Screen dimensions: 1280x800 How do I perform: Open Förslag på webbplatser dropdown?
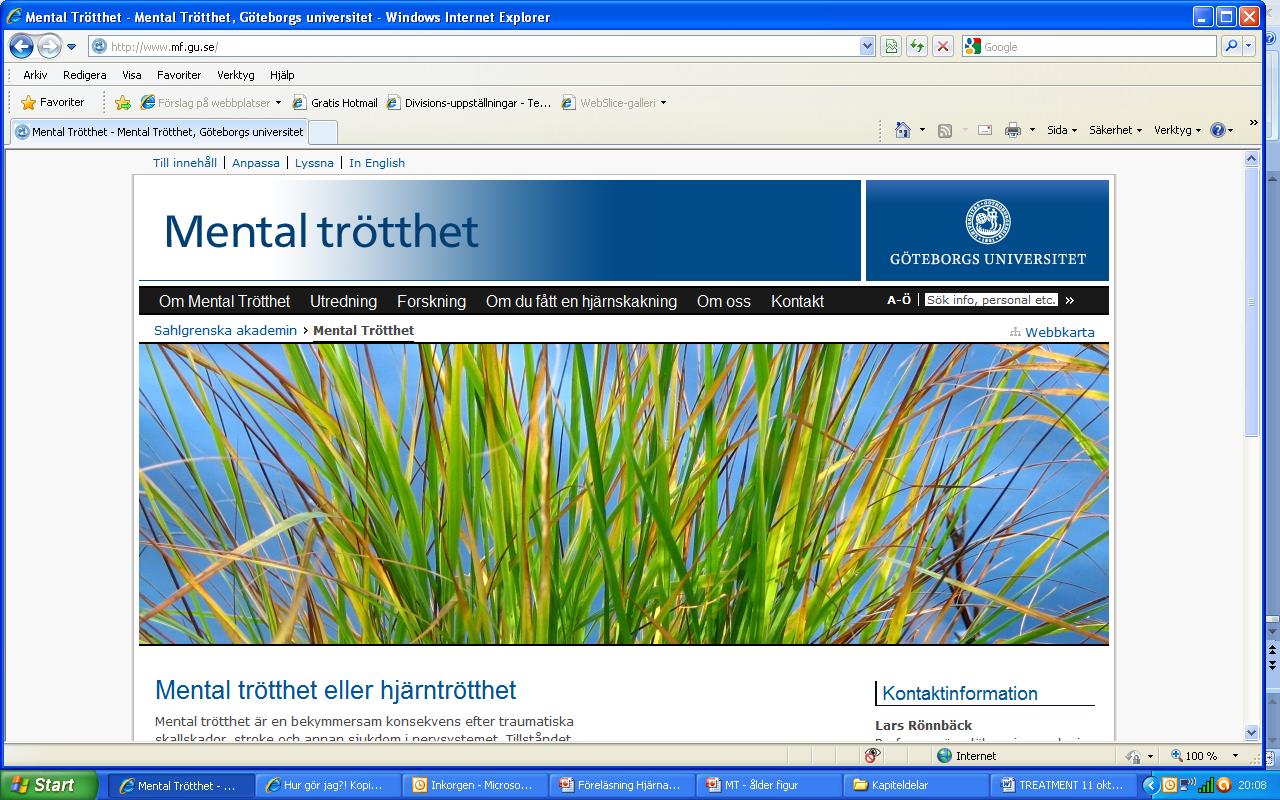[211, 102]
